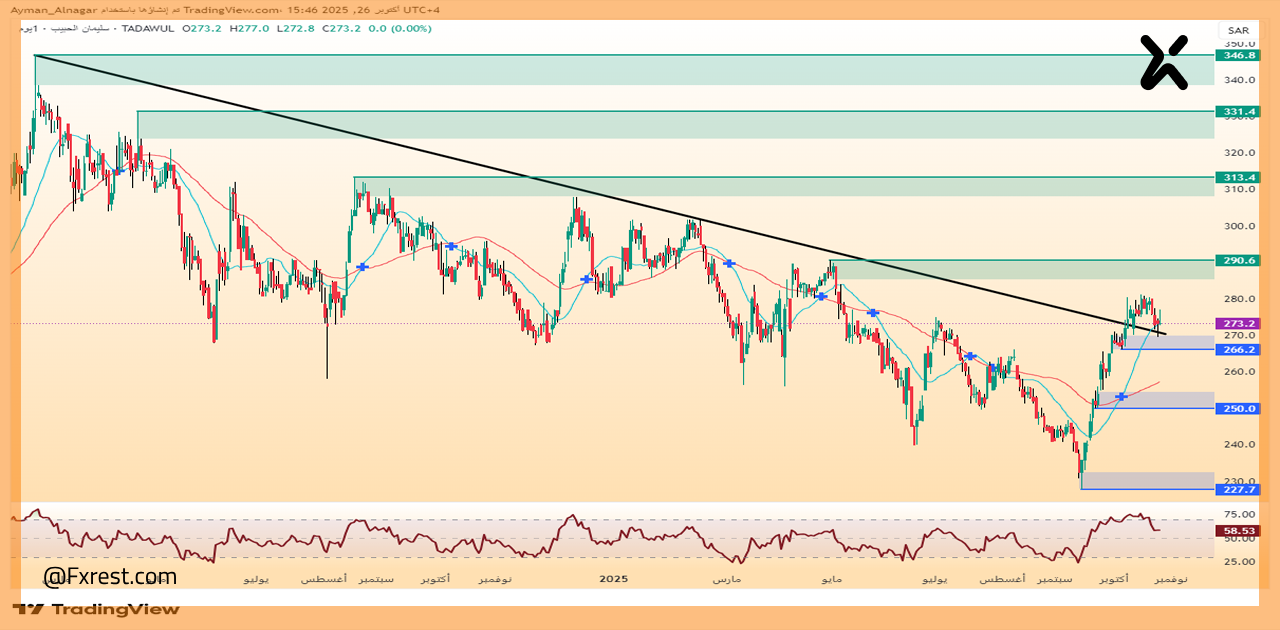
Task: Click the blue cross marker inside the 250.0 zone
Action: (x=1121, y=397)
